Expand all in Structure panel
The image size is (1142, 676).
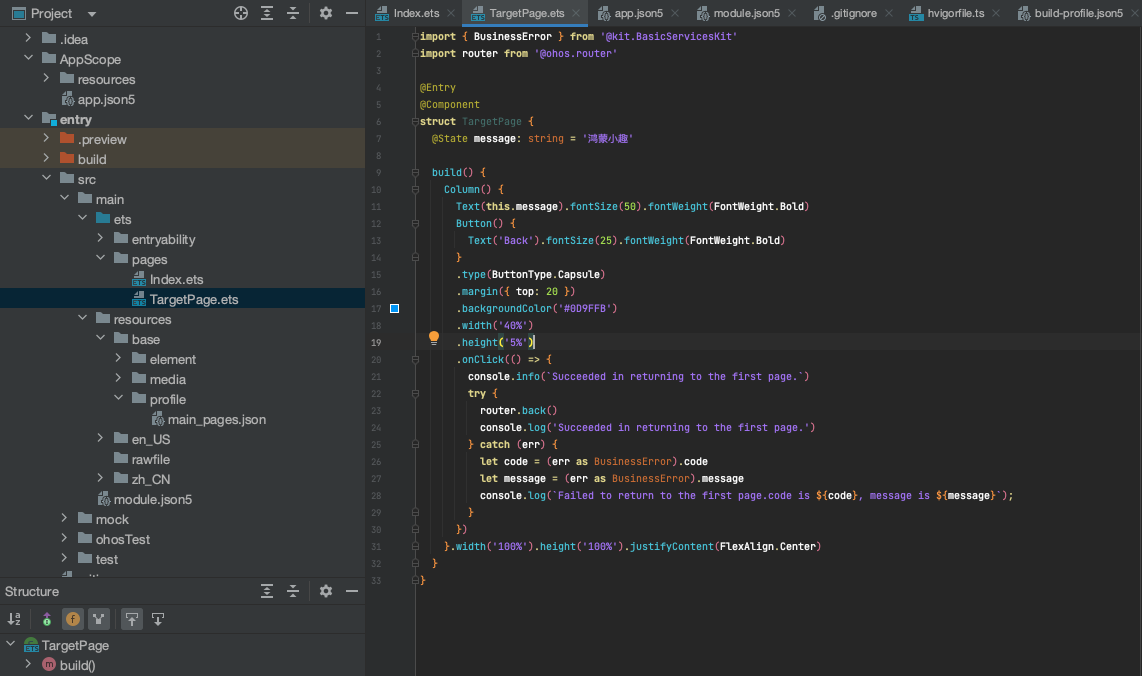[267, 591]
